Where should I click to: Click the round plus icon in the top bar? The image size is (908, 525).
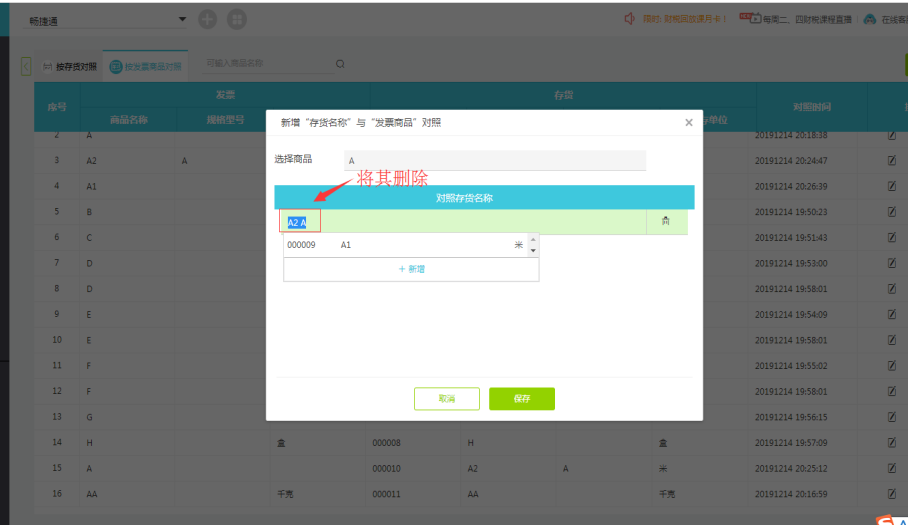[207, 19]
